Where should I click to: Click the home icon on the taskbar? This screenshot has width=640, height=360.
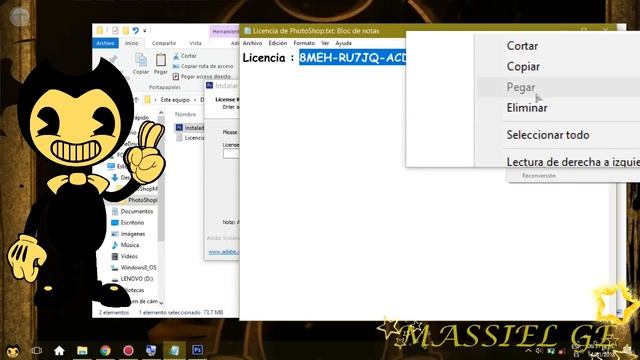pyautogui.click(x=59, y=350)
